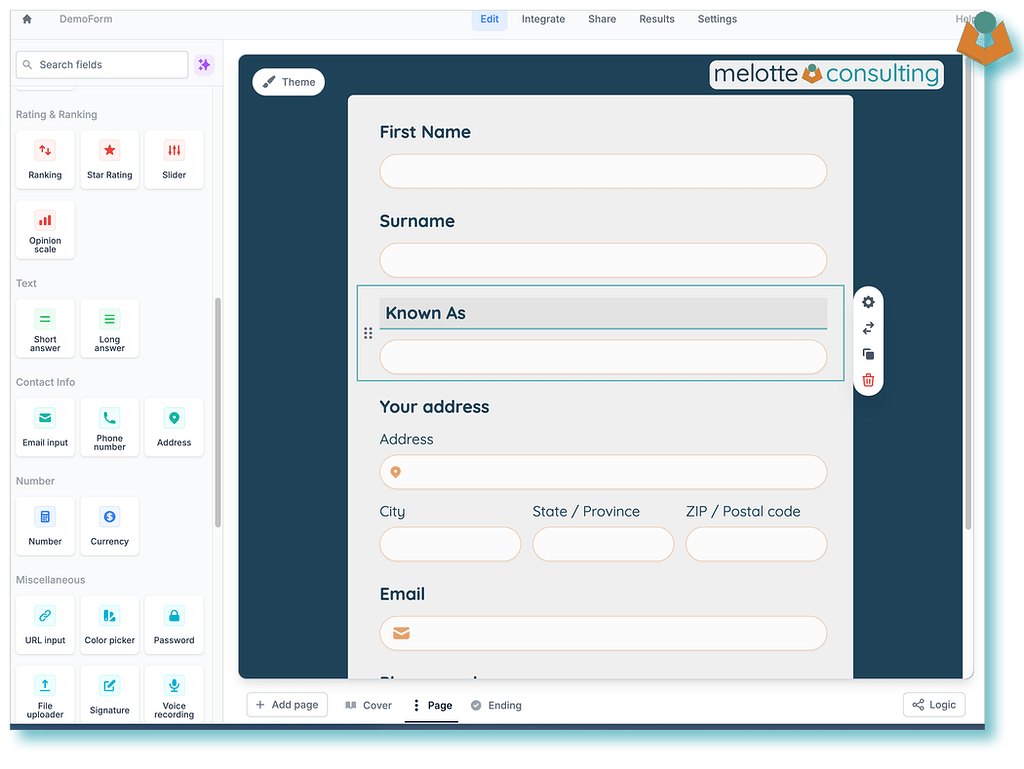The image size is (1024, 769).
Task: Switch to the Cover section
Action: (368, 705)
